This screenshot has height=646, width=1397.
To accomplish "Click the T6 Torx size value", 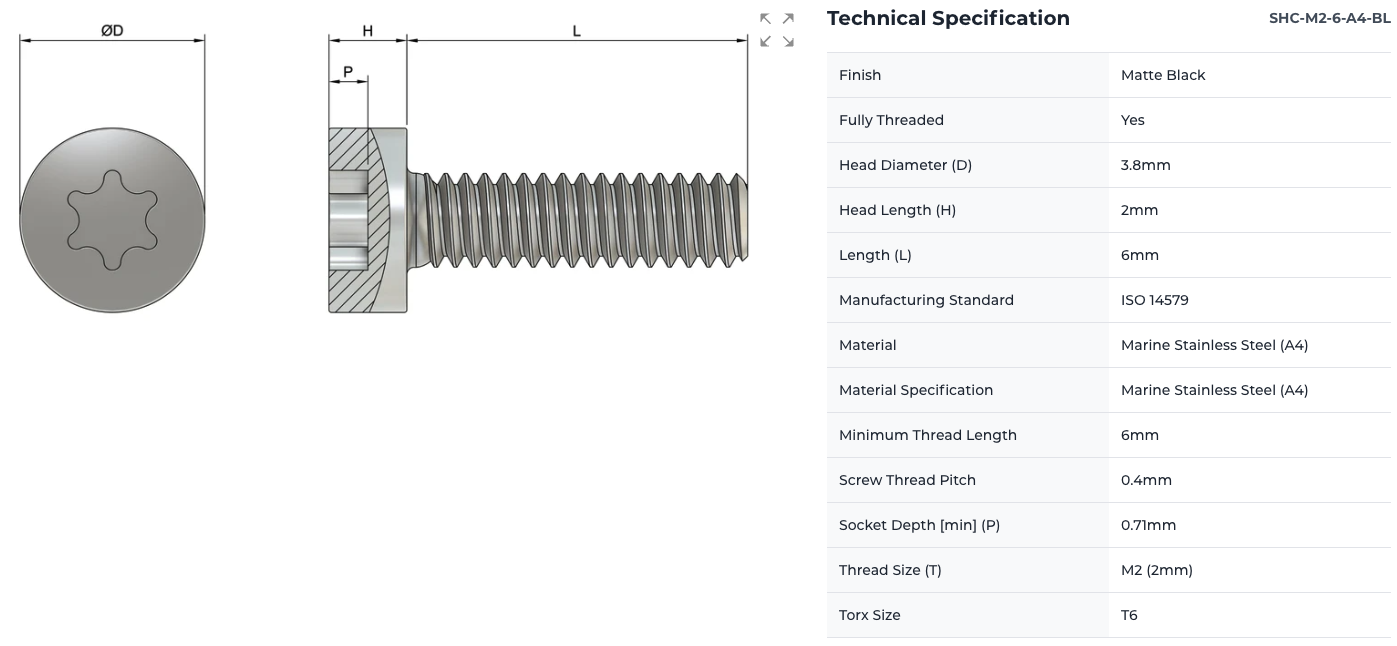I will tap(1129, 615).
